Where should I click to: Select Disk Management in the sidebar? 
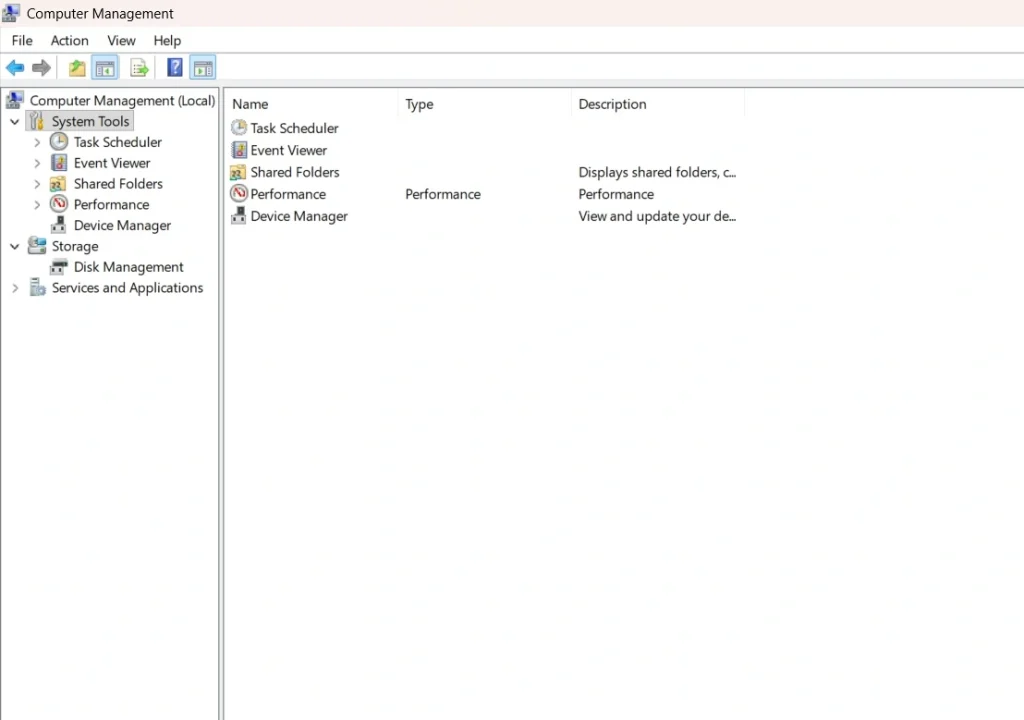tap(127, 267)
